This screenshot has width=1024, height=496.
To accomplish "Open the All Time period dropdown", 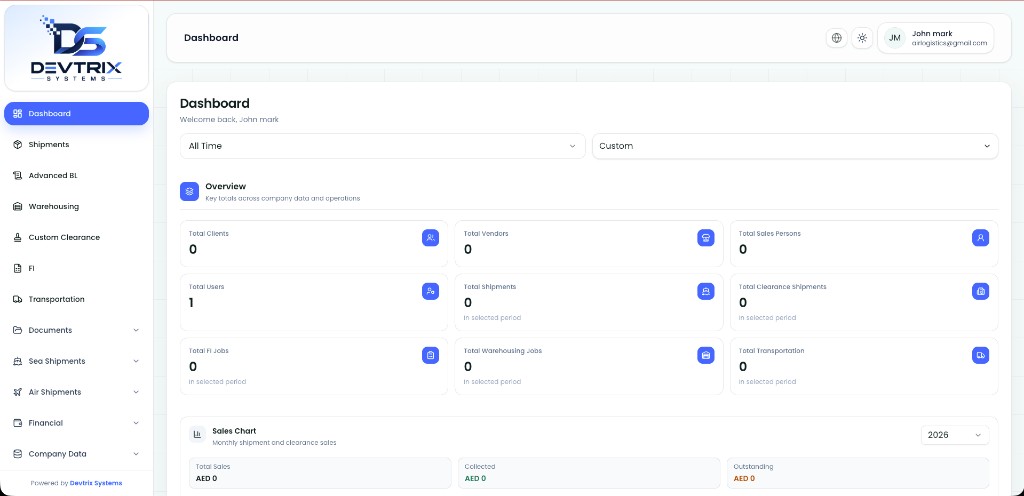I will pos(383,146).
